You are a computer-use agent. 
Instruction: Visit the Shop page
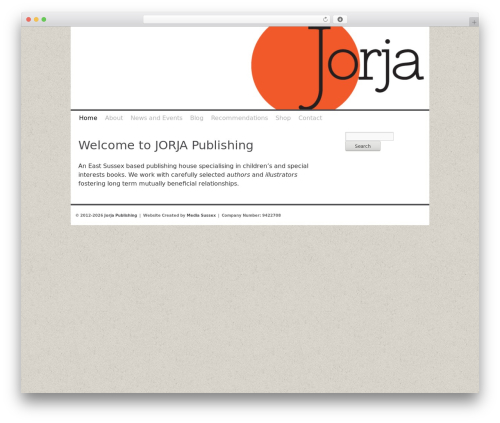[x=283, y=118]
